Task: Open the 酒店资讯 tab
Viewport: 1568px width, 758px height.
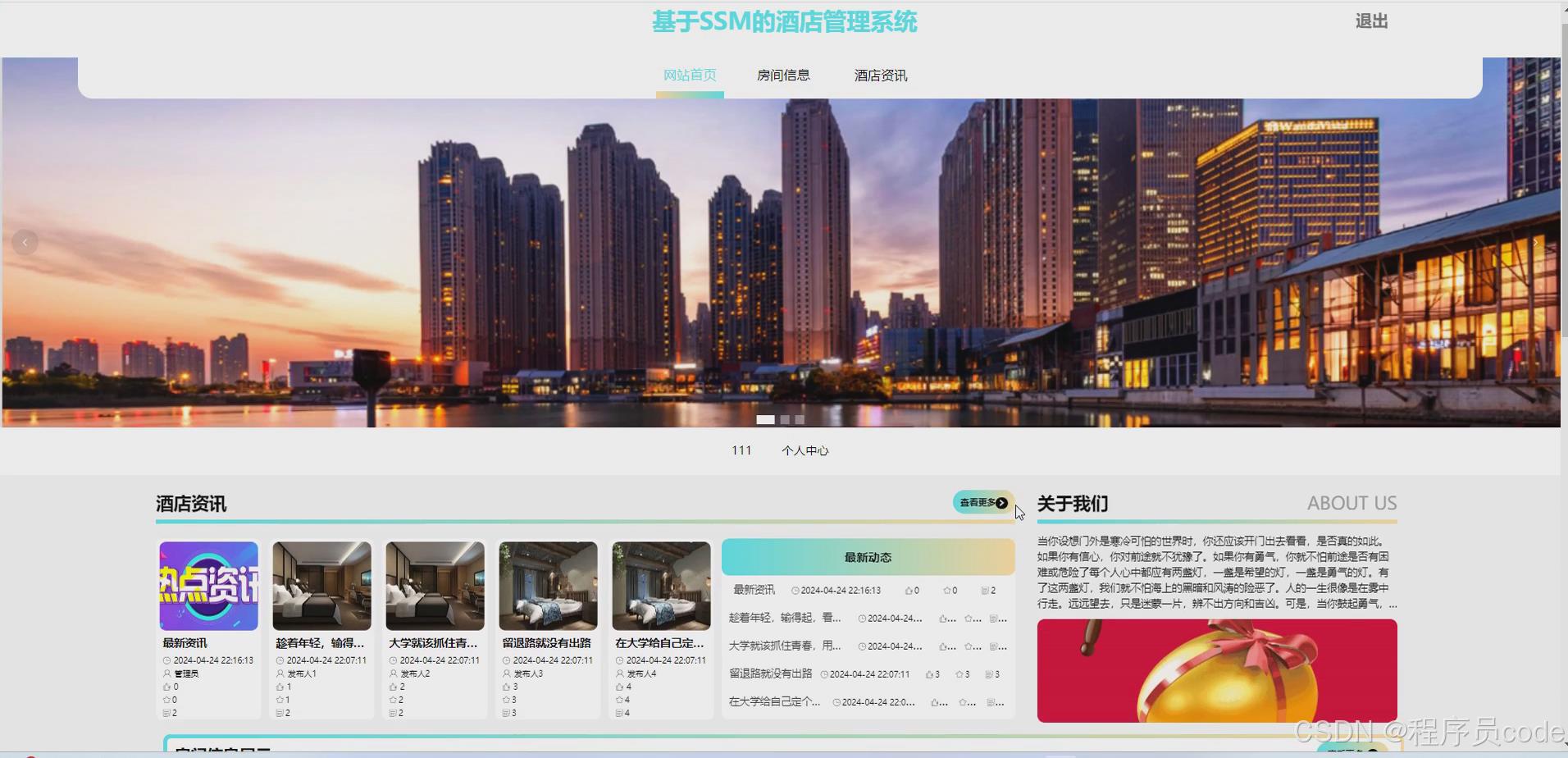Action: (879, 75)
